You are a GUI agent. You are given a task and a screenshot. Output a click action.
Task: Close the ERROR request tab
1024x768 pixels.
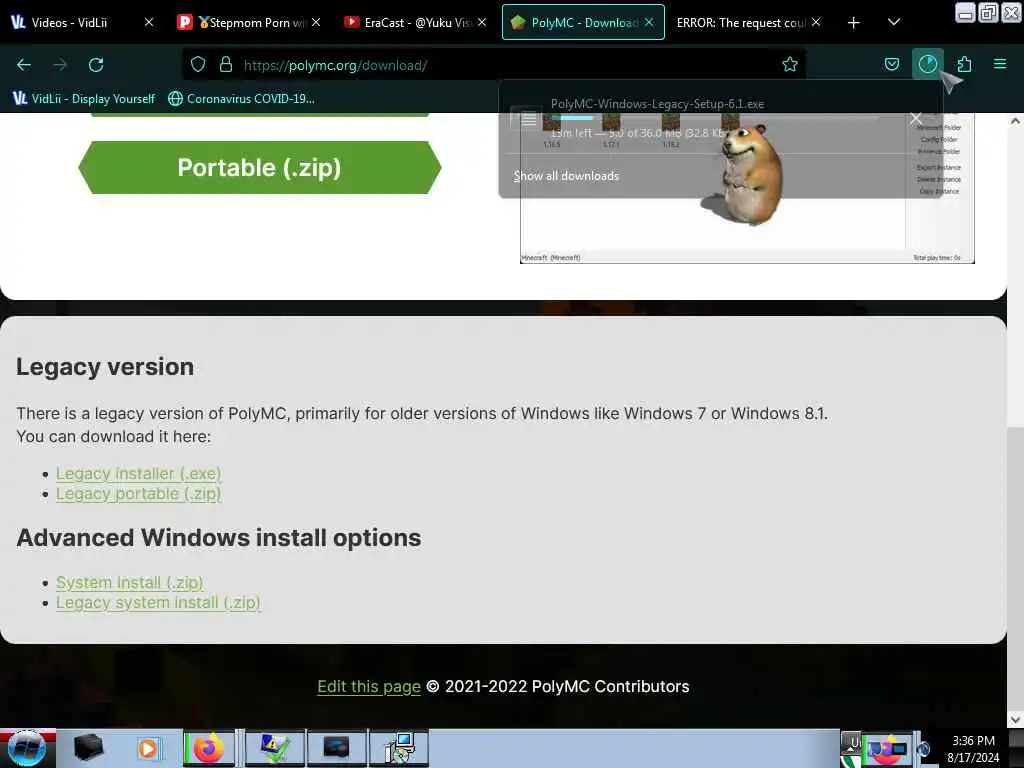[816, 22]
